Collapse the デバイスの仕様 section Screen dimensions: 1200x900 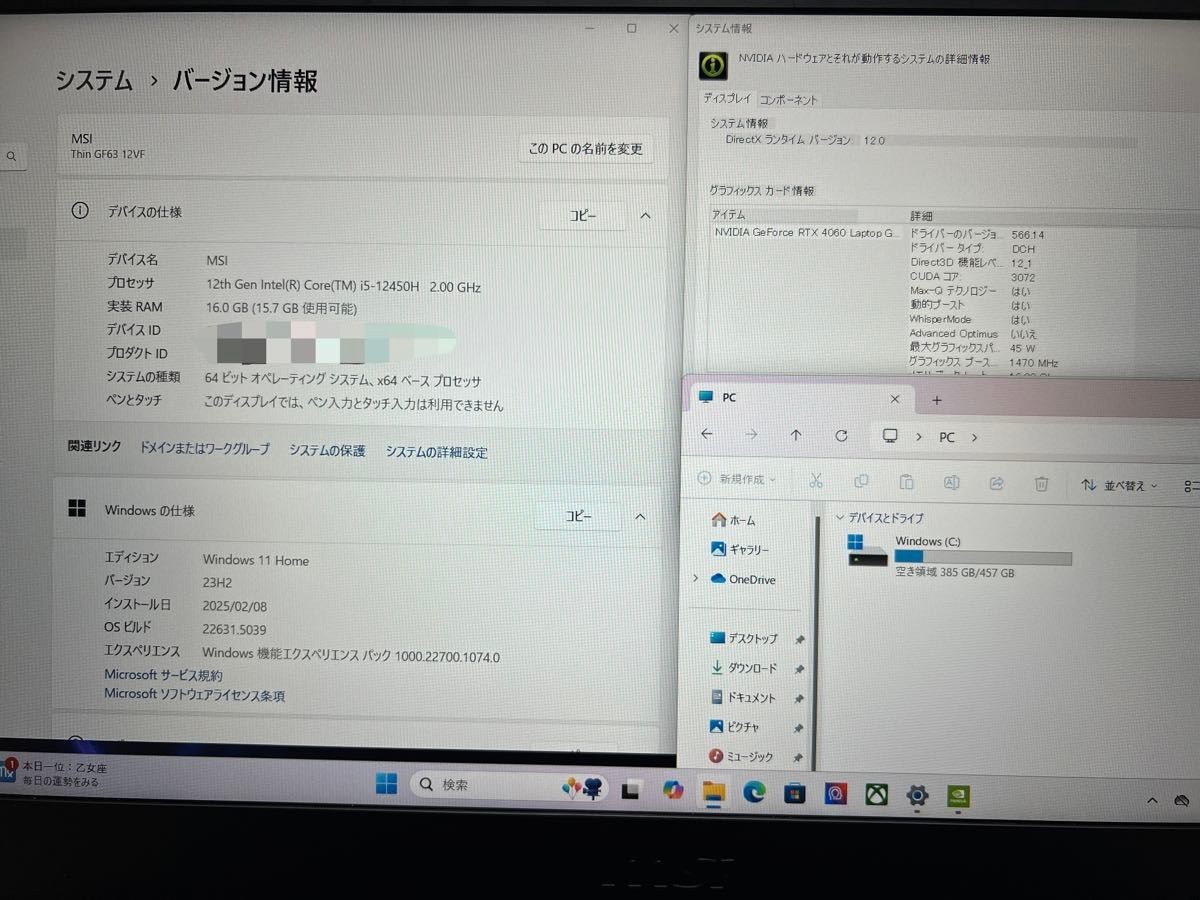click(645, 216)
